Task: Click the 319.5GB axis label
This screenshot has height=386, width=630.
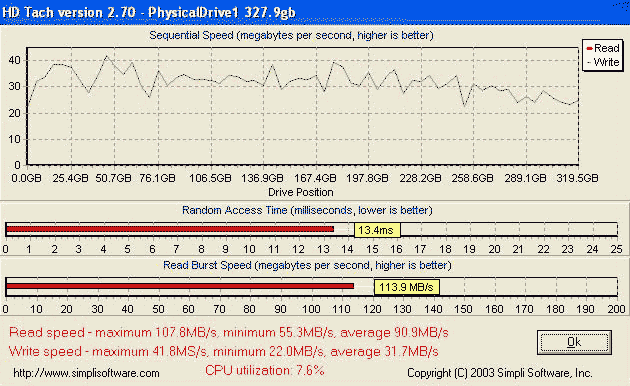Action: click(x=577, y=178)
